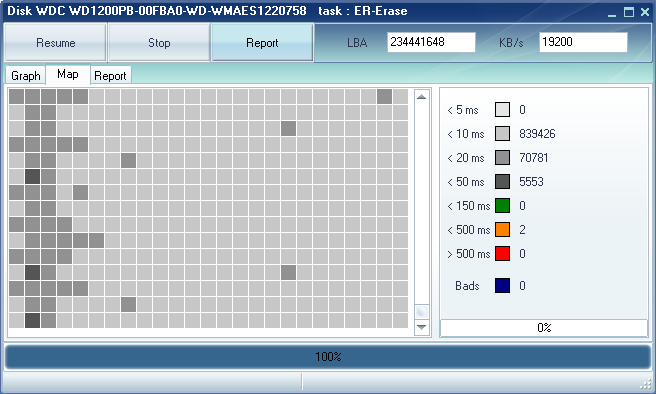
Task: Maximize the disk task window
Action: pyautogui.click(x=629, y=12)
